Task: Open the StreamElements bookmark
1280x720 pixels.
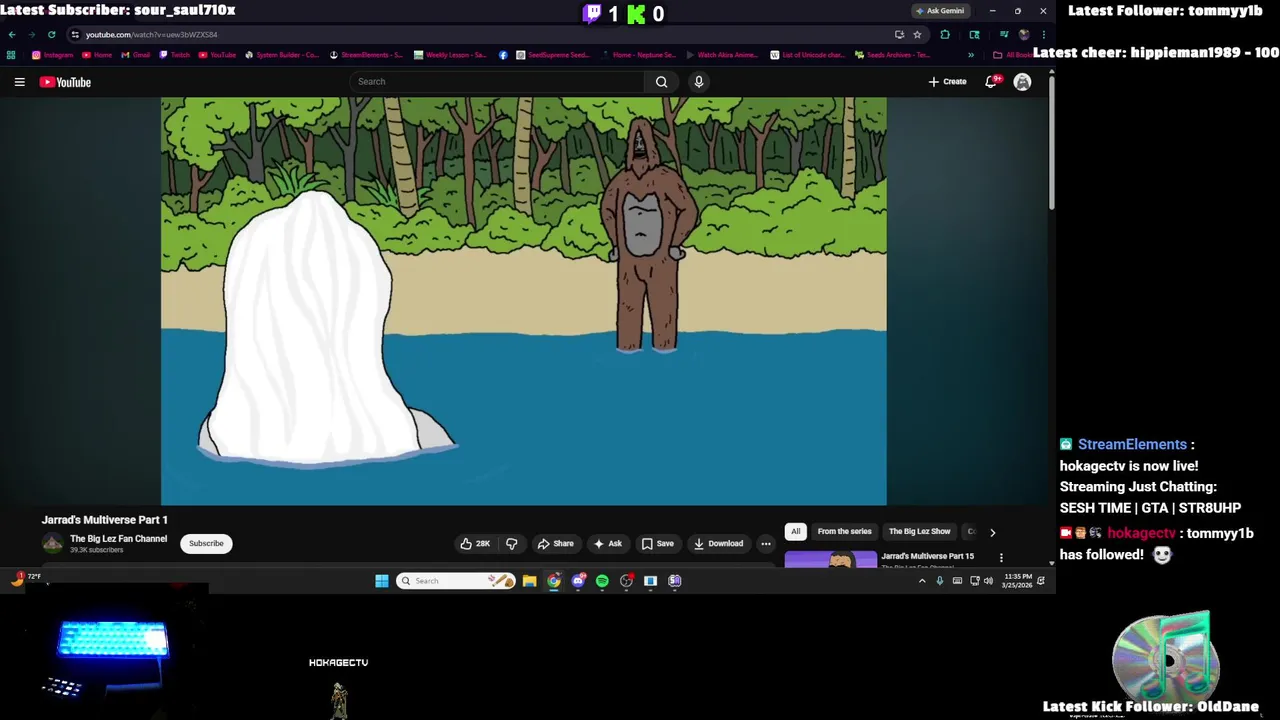Action: coord(366,55)
